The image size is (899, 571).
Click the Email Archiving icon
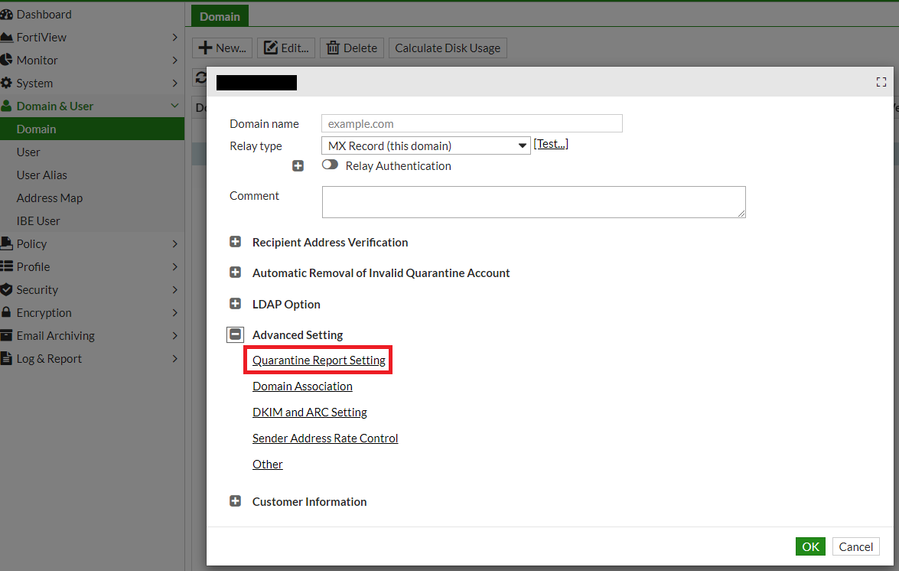[x=7, y=336]
